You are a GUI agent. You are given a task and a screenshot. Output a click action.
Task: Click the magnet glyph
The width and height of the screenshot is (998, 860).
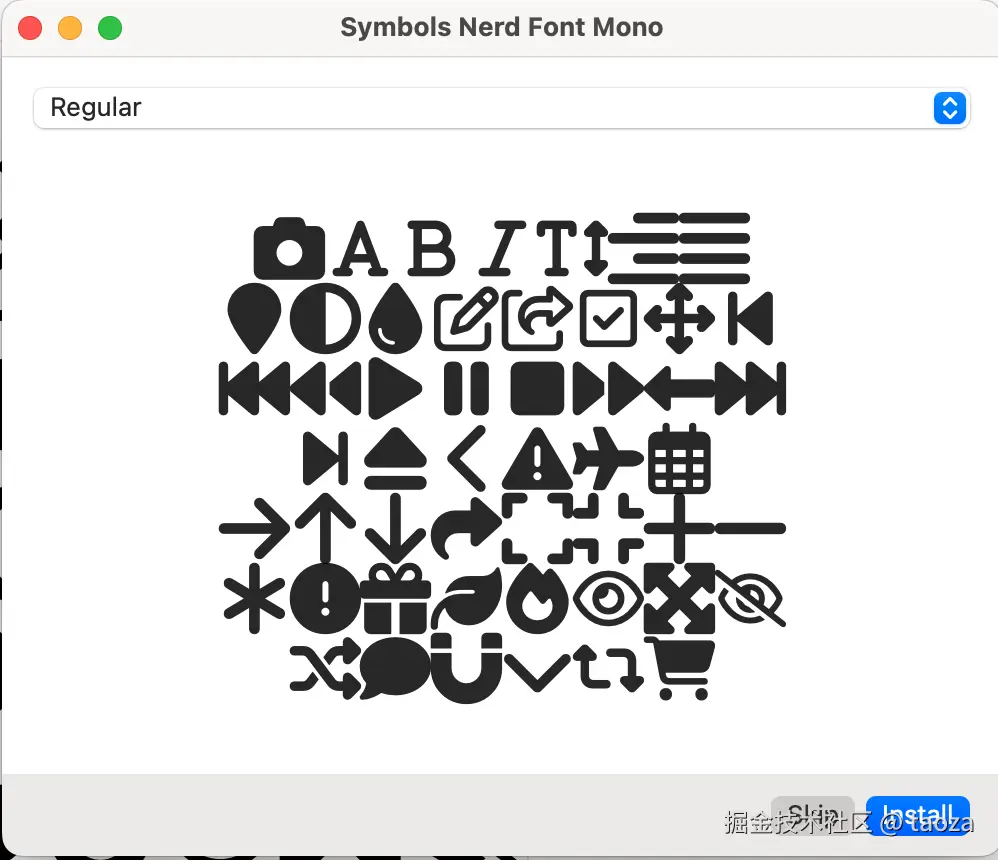[467, 668]
